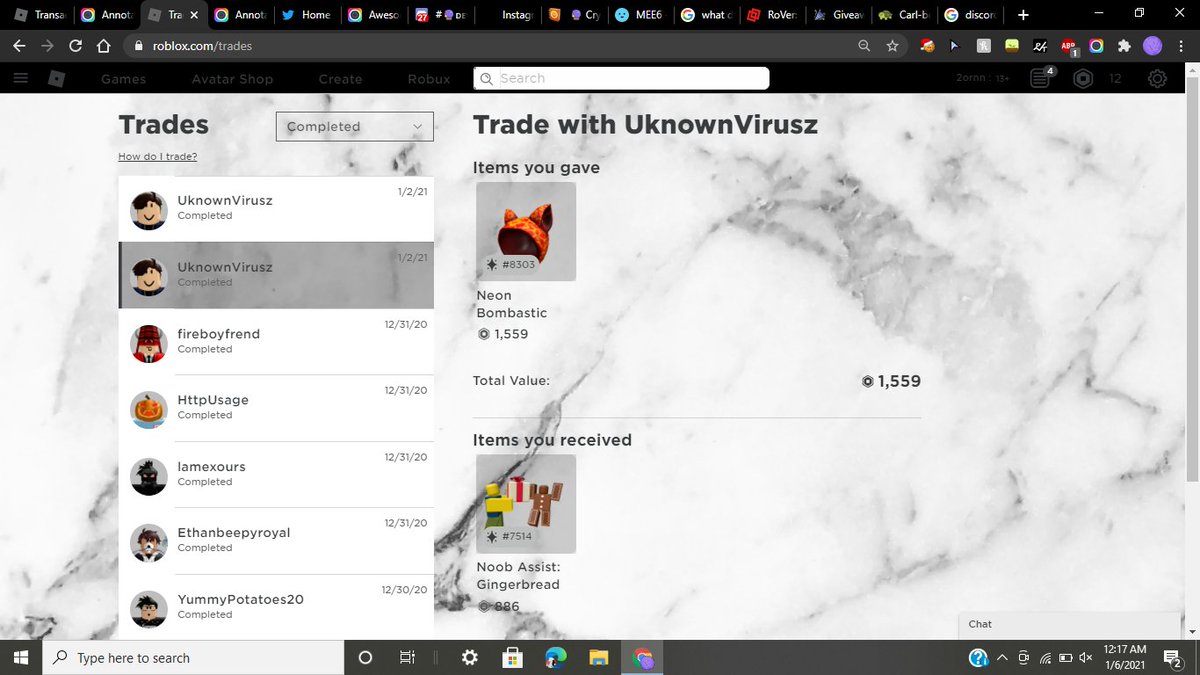This screenshot has height=675, width=1200.
Task: Open File Explorer from the taskbar
Action: coord(598,657)
